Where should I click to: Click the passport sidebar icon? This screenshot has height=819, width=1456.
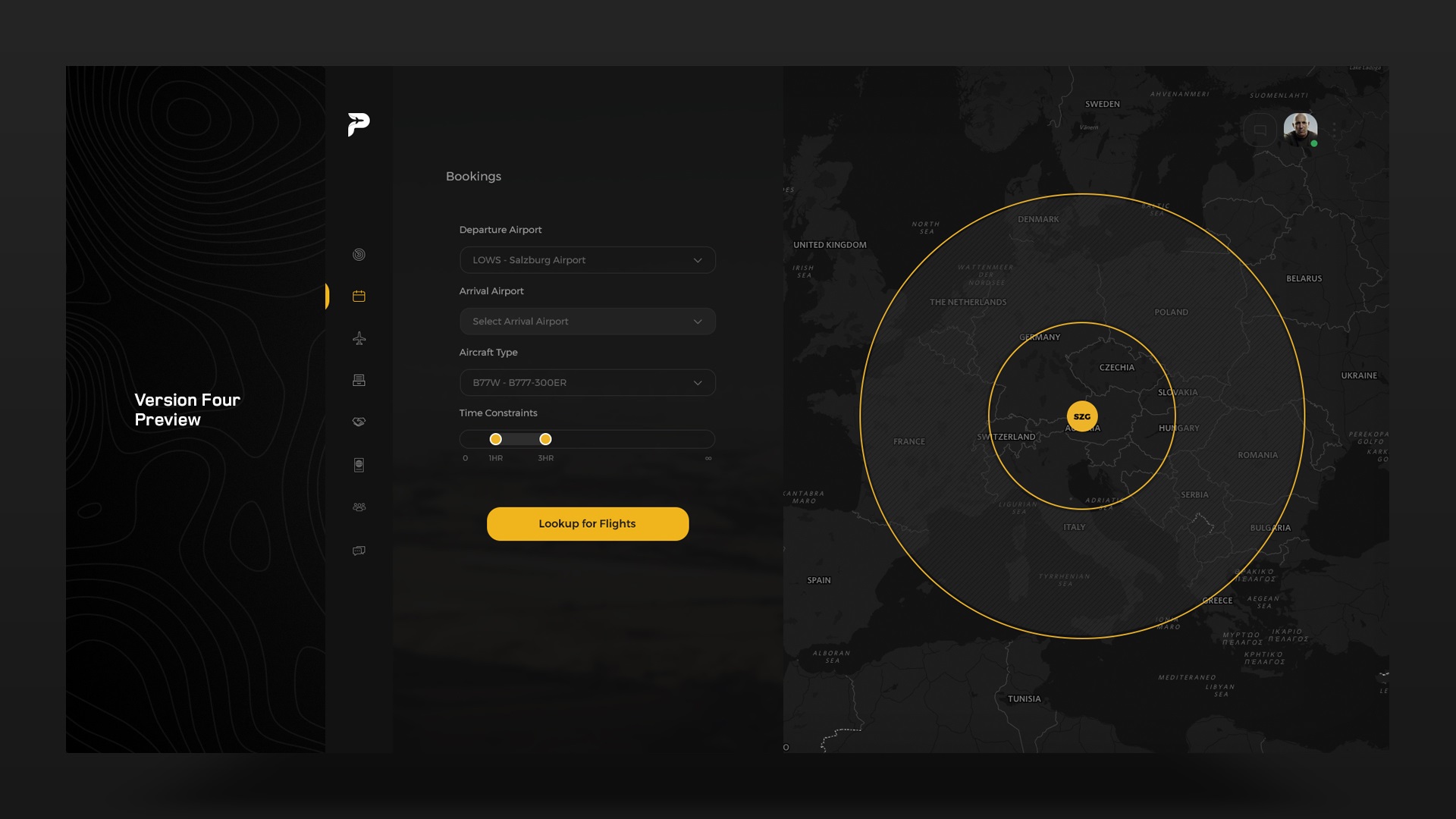(x=359, y=465)
